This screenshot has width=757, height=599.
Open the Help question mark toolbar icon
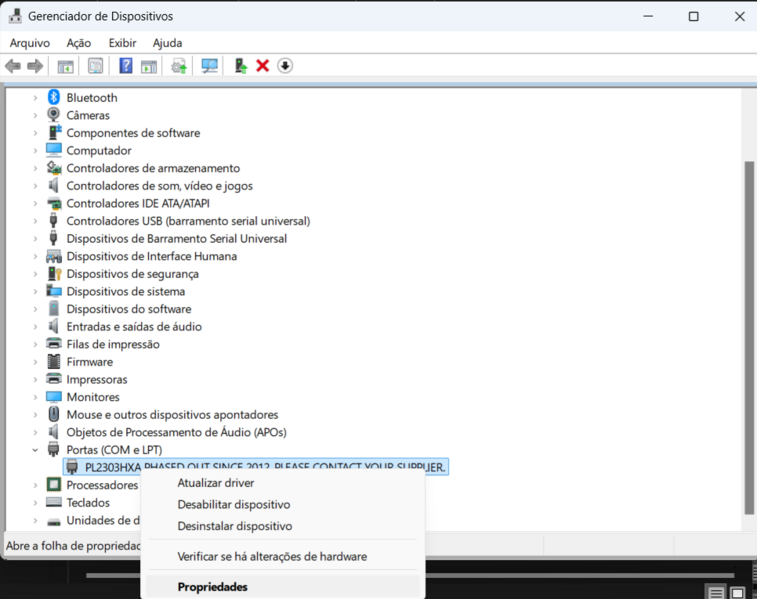[x=126, y=66]
